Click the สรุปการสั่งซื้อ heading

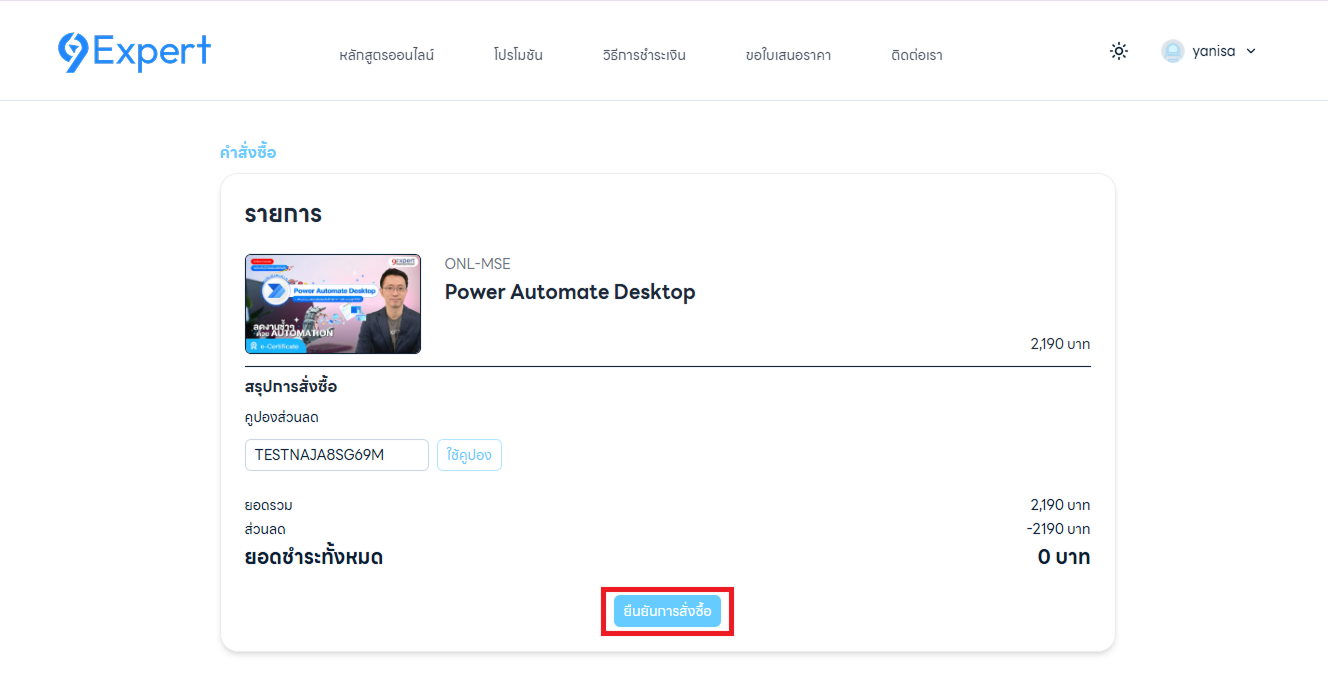click(x=291, y=386)
